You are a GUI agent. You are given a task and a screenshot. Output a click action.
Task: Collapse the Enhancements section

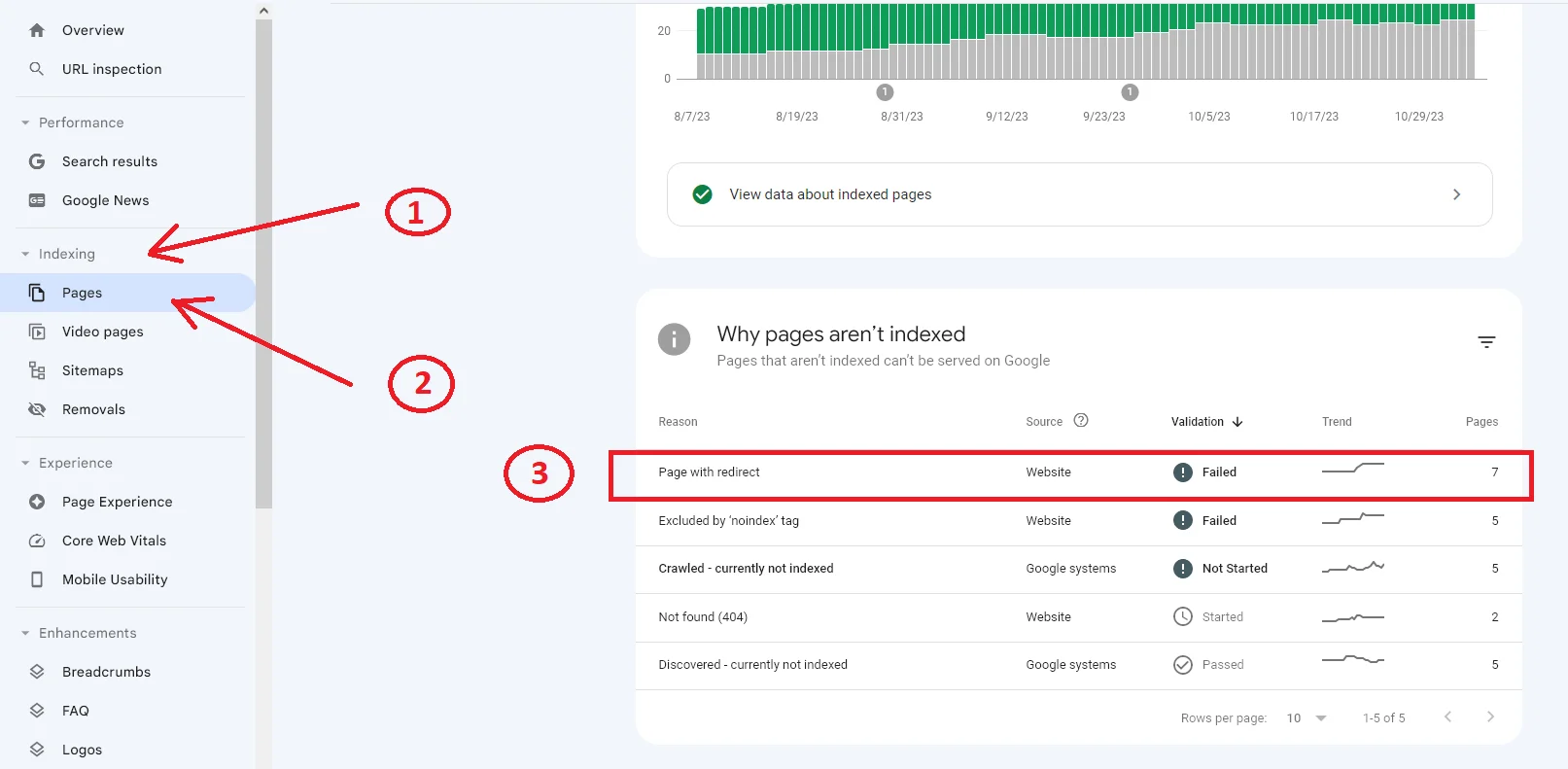pyautogui.click(x=25, y=633)
